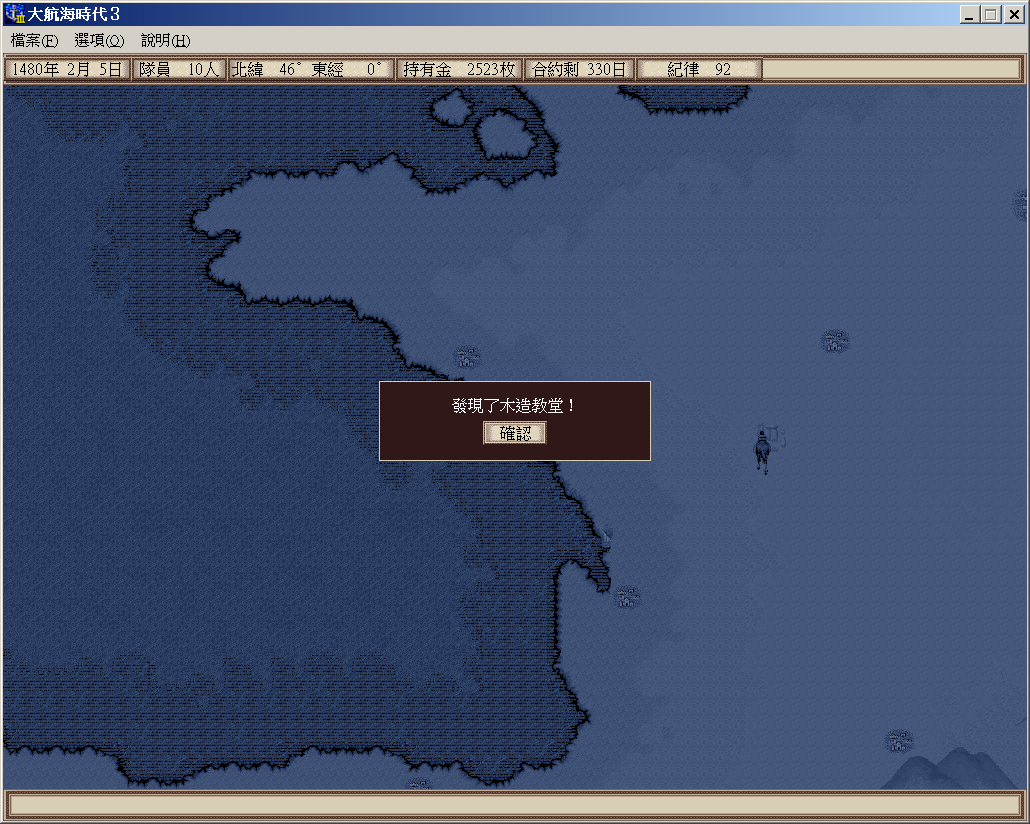Click the partially visible village at right edge

pyautogui.click(x=1020, y=205)
